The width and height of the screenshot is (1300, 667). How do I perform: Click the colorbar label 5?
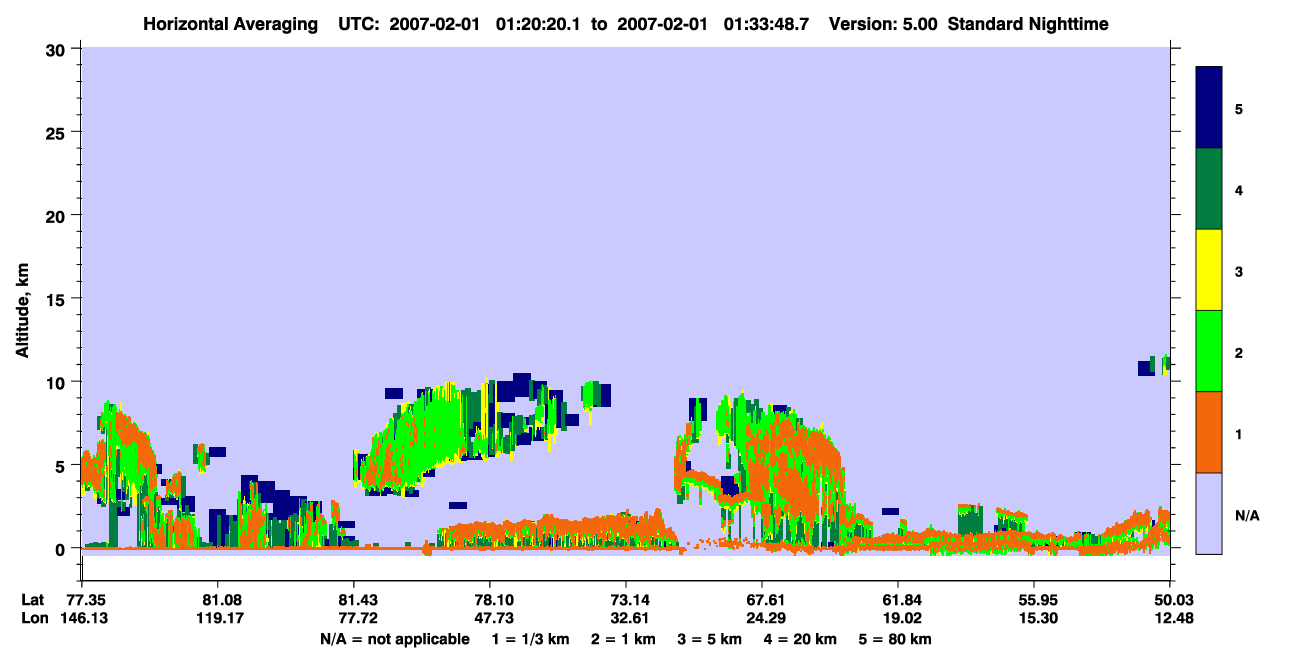(x=1238, y=108)
